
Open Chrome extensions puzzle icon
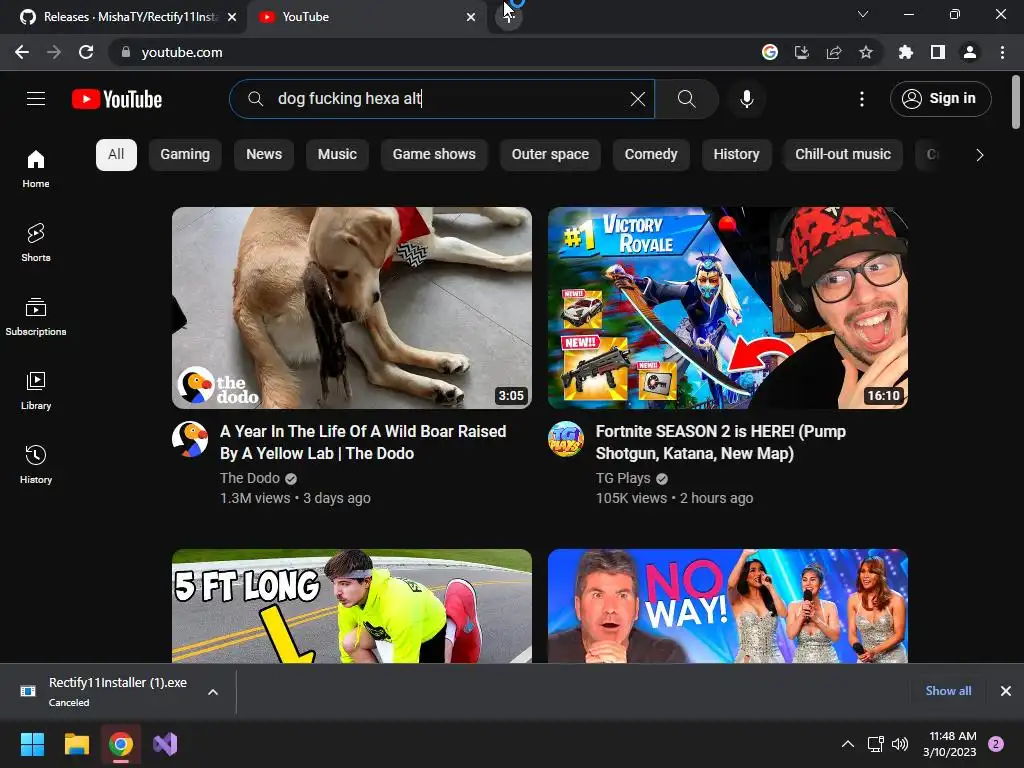pyautogui.click(x=905, y=52)
